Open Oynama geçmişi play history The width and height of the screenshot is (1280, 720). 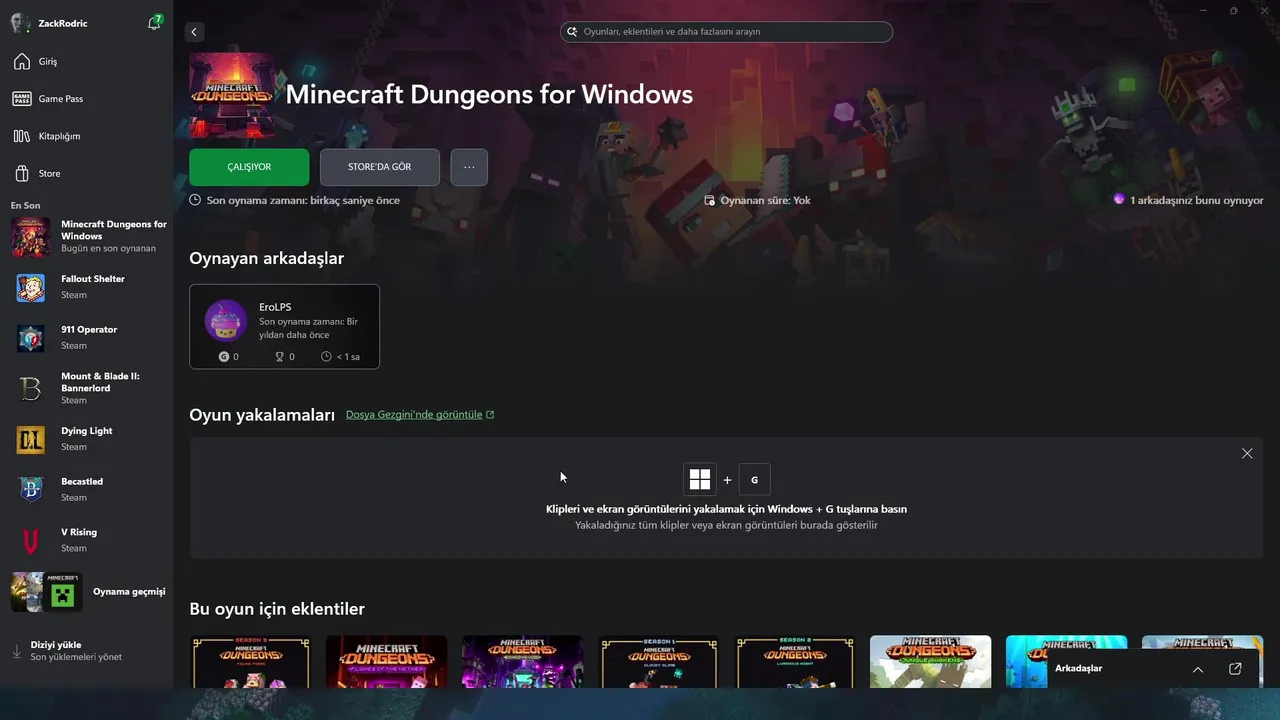pos(86,592)
